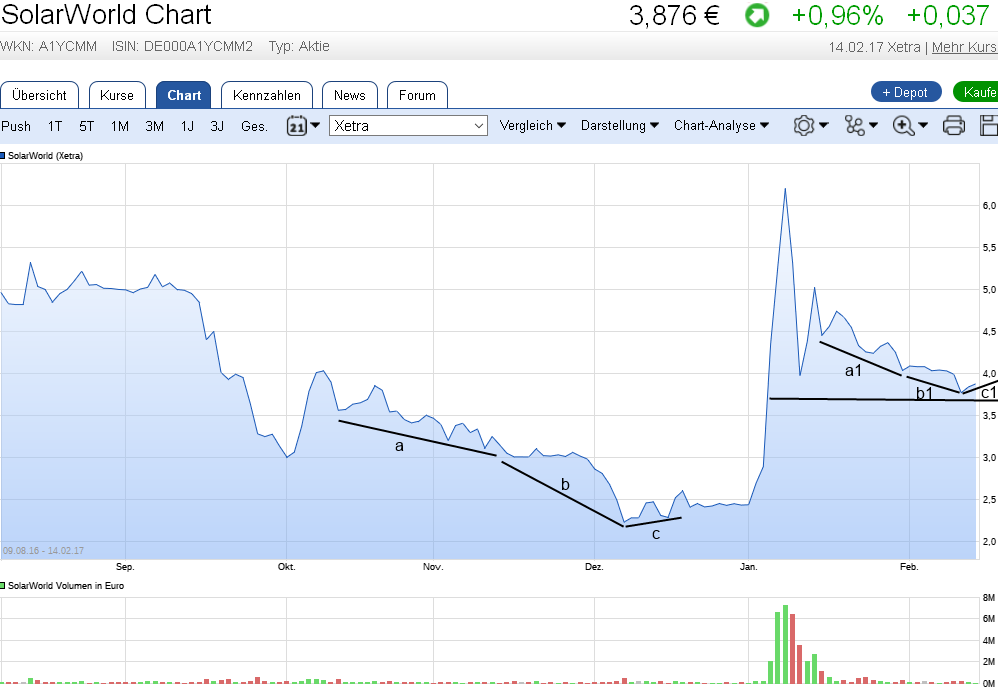Image resolution: width=998 pixels, height=690 pixels.
Task: Open the News tab
Action: (x=349, y=94)
